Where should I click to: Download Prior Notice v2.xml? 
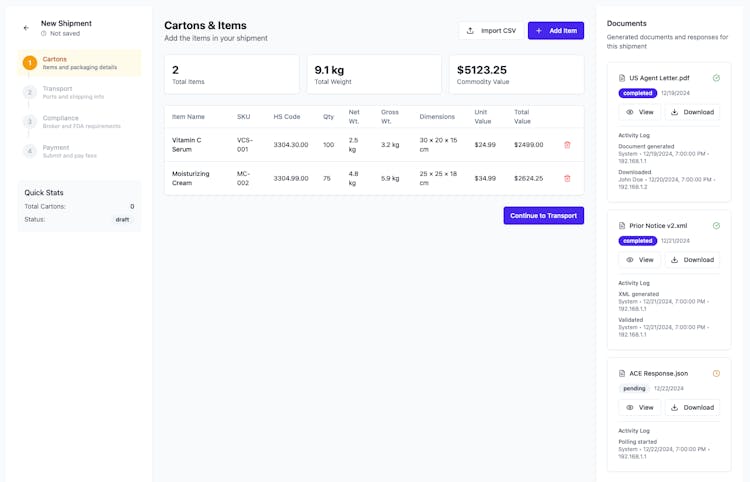[x=692, y=260]
